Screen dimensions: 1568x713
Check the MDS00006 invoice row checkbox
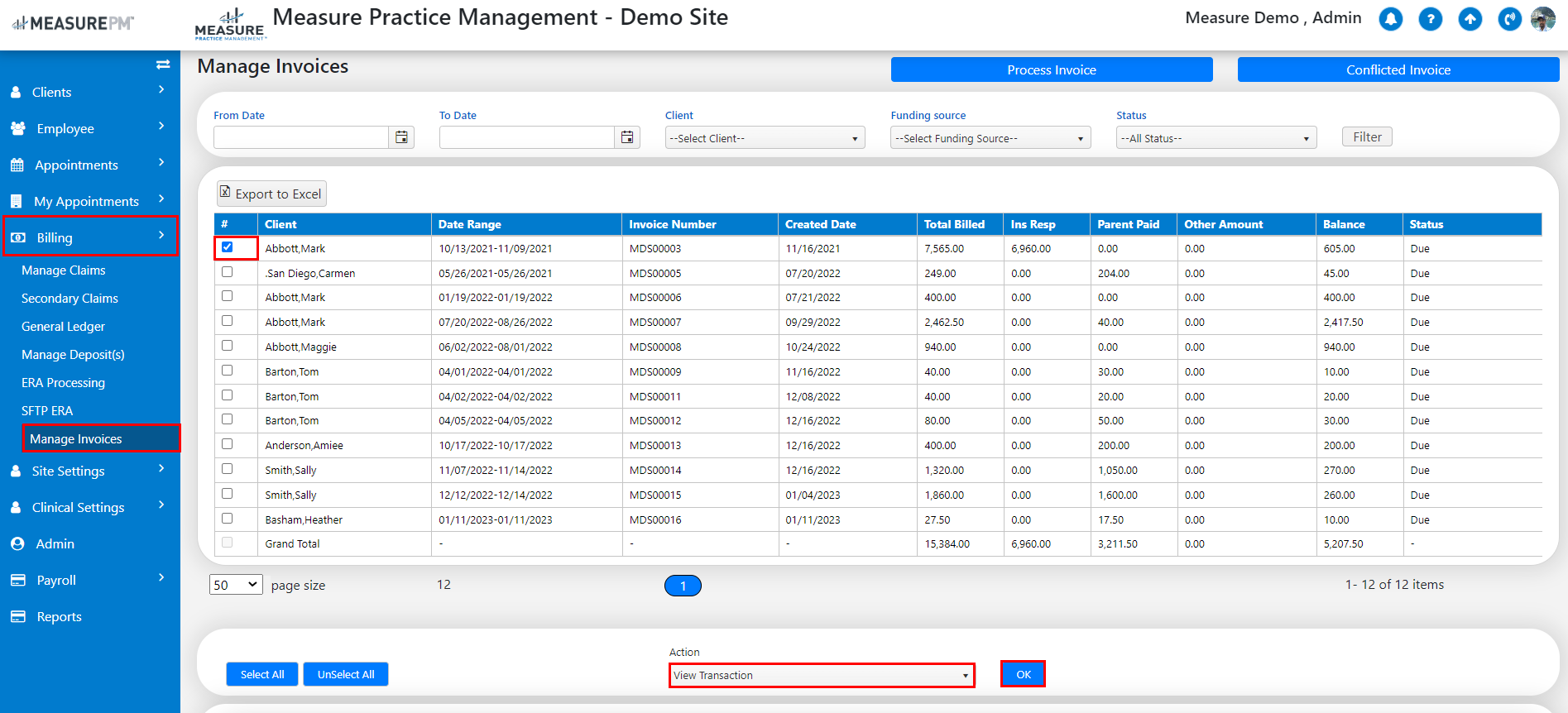click(x=228, y=295)
